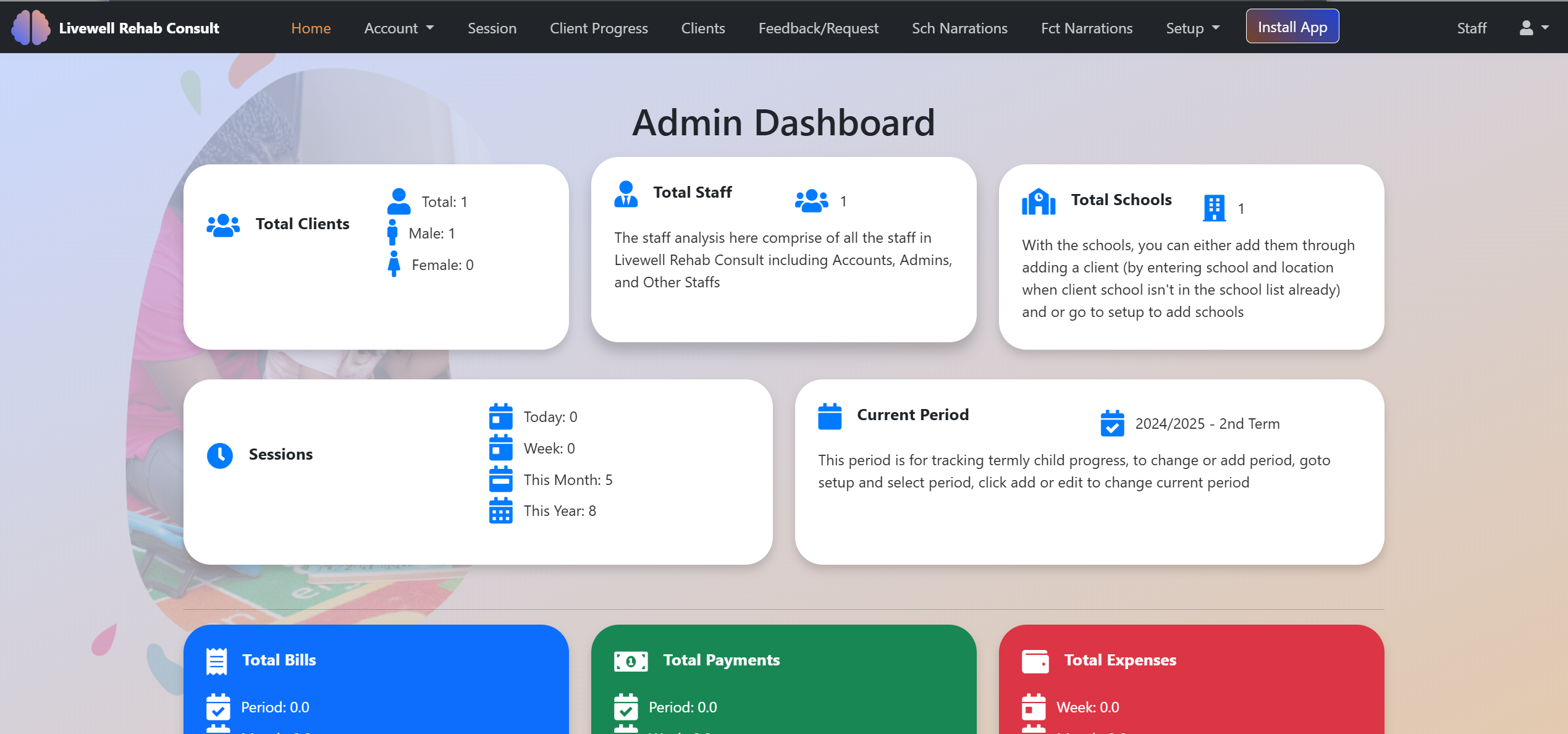Open the Client Progress page
This screenshot has height=734, width=1568.
tap(598, 28)
